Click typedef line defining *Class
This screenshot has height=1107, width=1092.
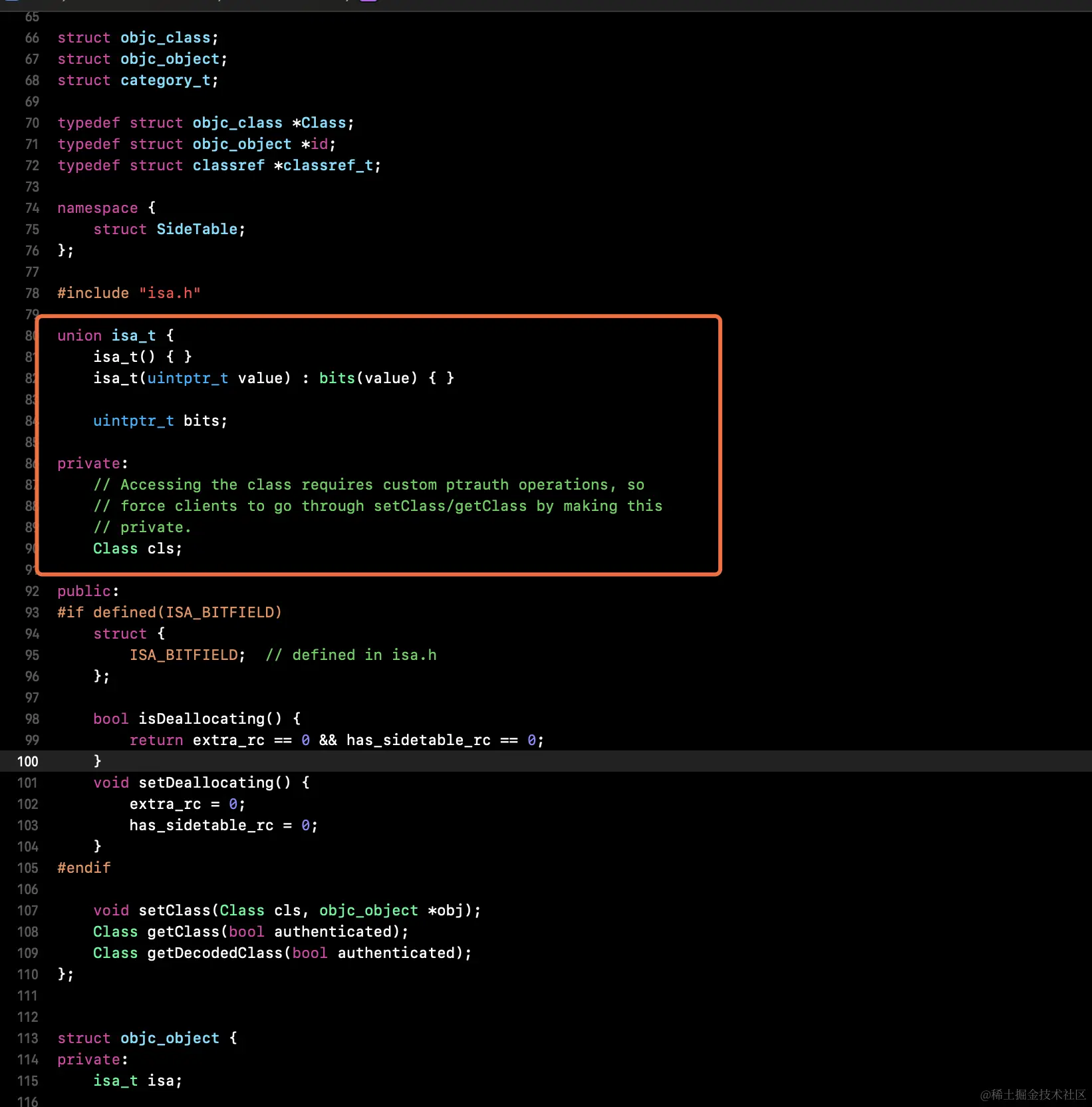tap(205, 123)
